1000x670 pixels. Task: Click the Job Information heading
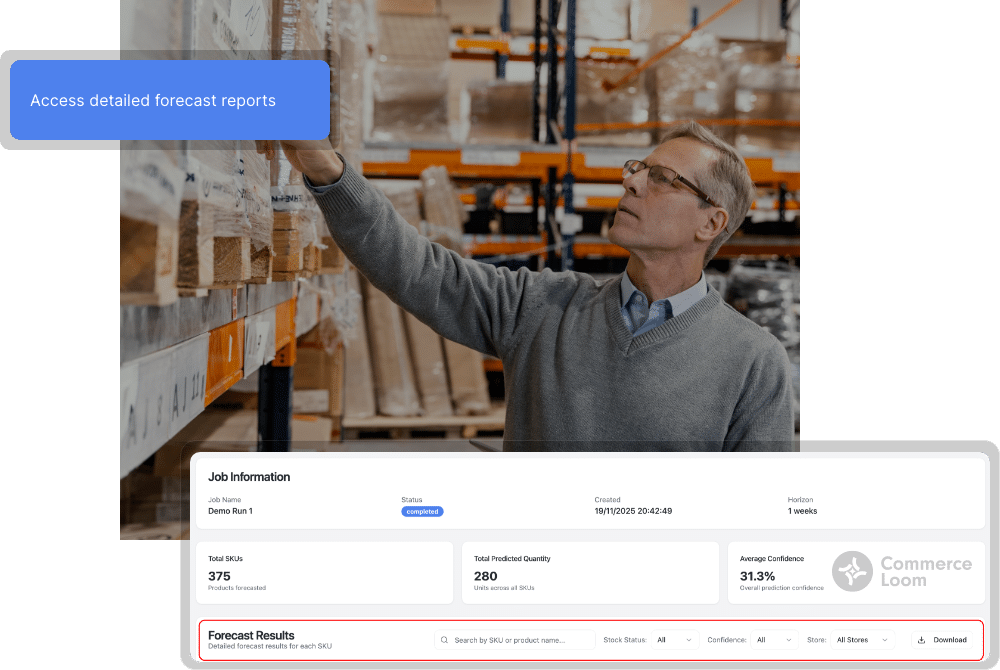[249, 477]
